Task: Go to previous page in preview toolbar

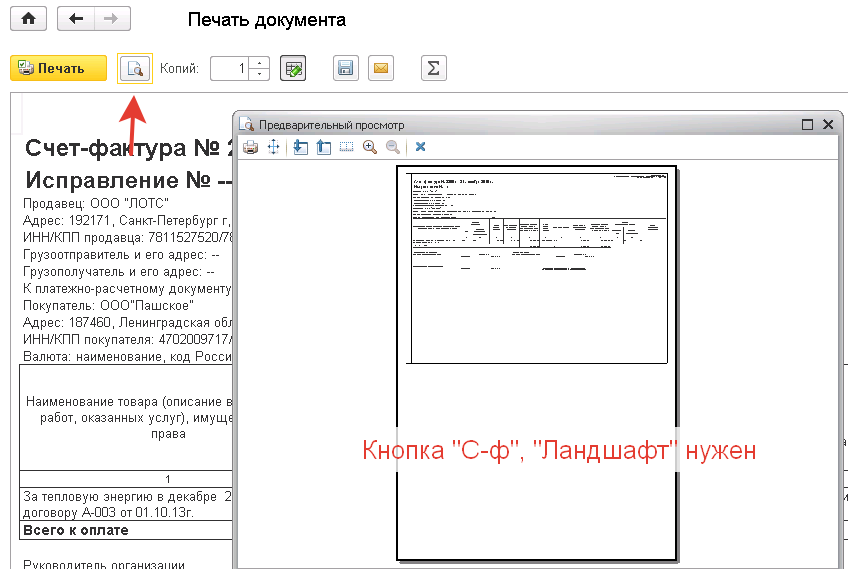Action: (323, 147)
